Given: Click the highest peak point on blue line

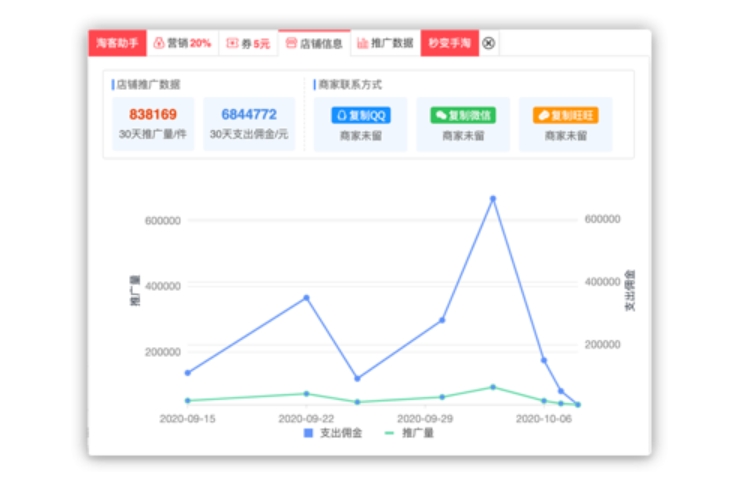Looking at the screenshot, I should click(492, 199).
